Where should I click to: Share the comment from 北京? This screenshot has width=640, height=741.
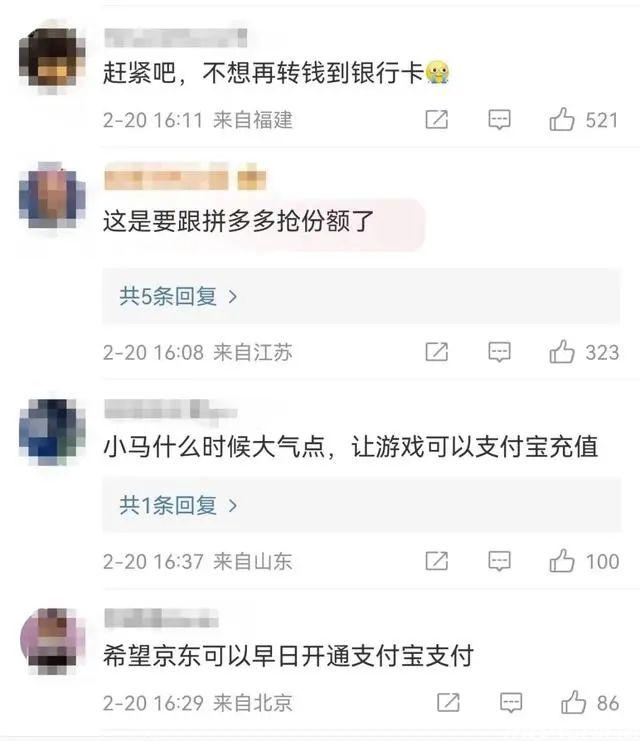point(448,703)
